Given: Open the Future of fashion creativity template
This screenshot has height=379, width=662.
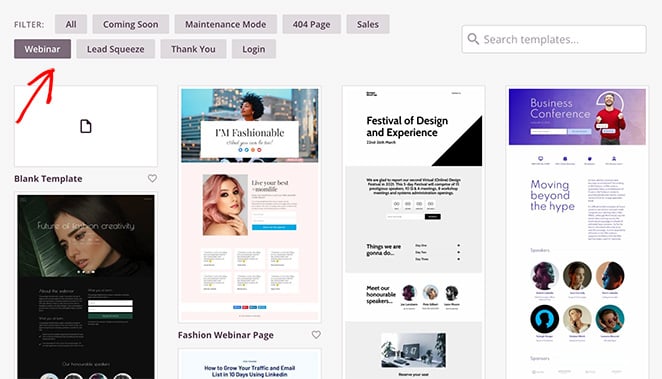Looking at the screenshot, I should [86, 286].
